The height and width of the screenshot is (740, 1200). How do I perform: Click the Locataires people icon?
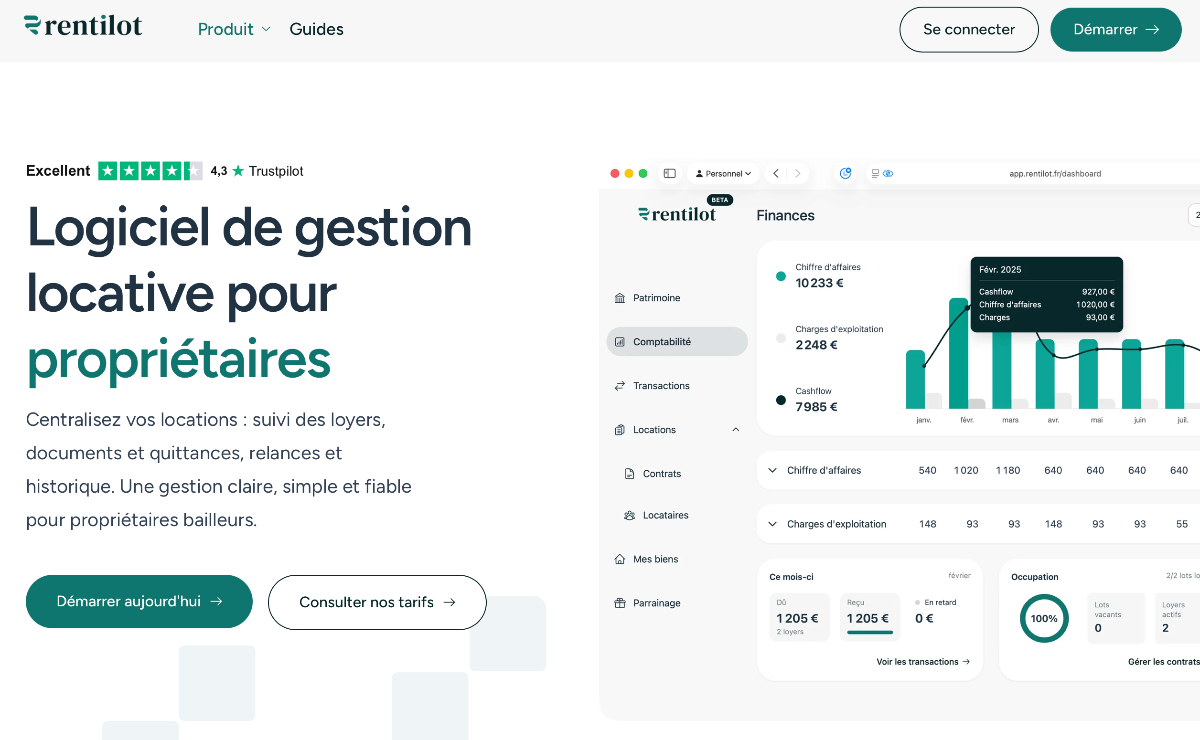click(629, 516)
